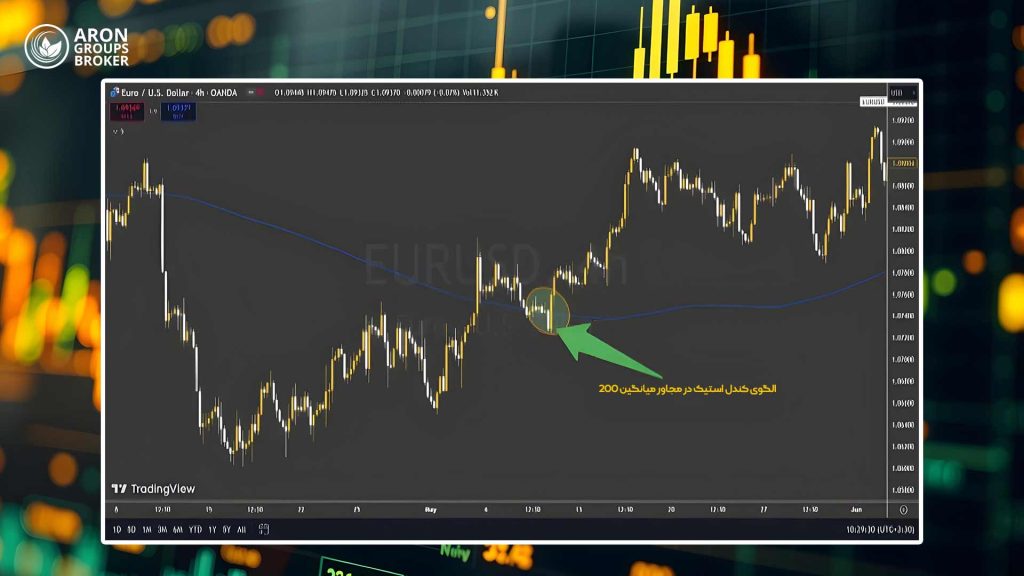
Task: Select the YTD date range tab
Action: coord(195,530)
